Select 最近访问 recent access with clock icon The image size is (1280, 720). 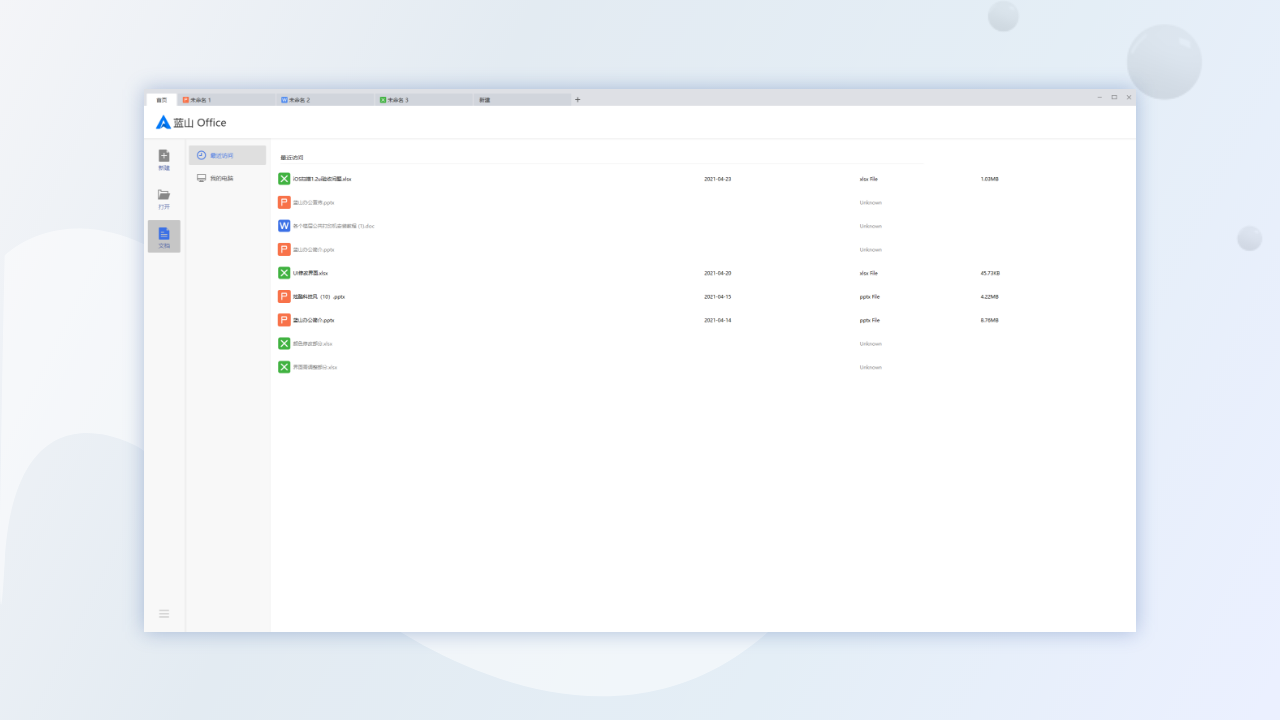227,156
